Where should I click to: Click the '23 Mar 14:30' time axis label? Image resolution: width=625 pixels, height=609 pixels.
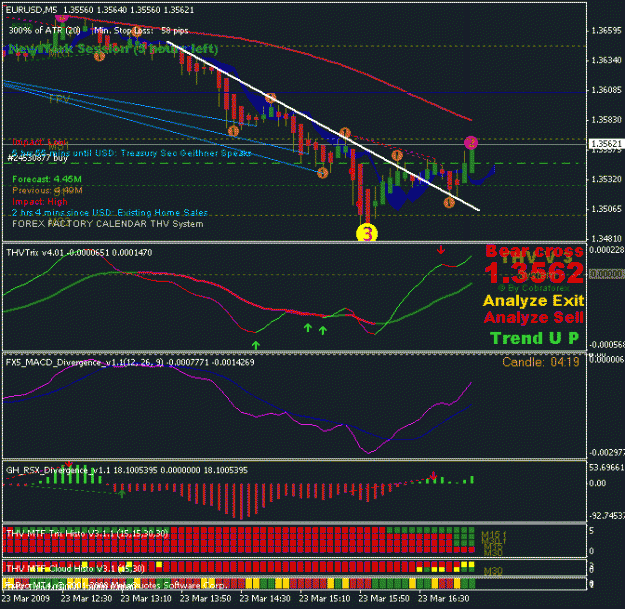265,598
